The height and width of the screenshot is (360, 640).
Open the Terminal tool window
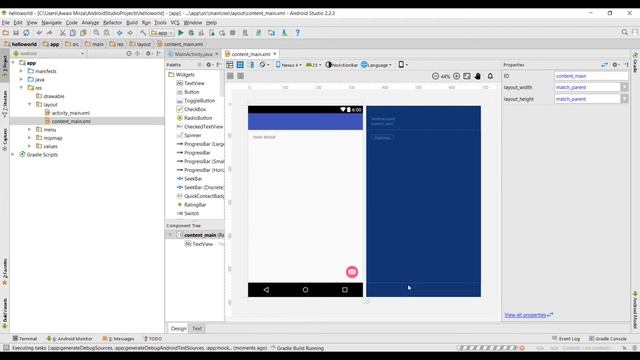(25, 338)
